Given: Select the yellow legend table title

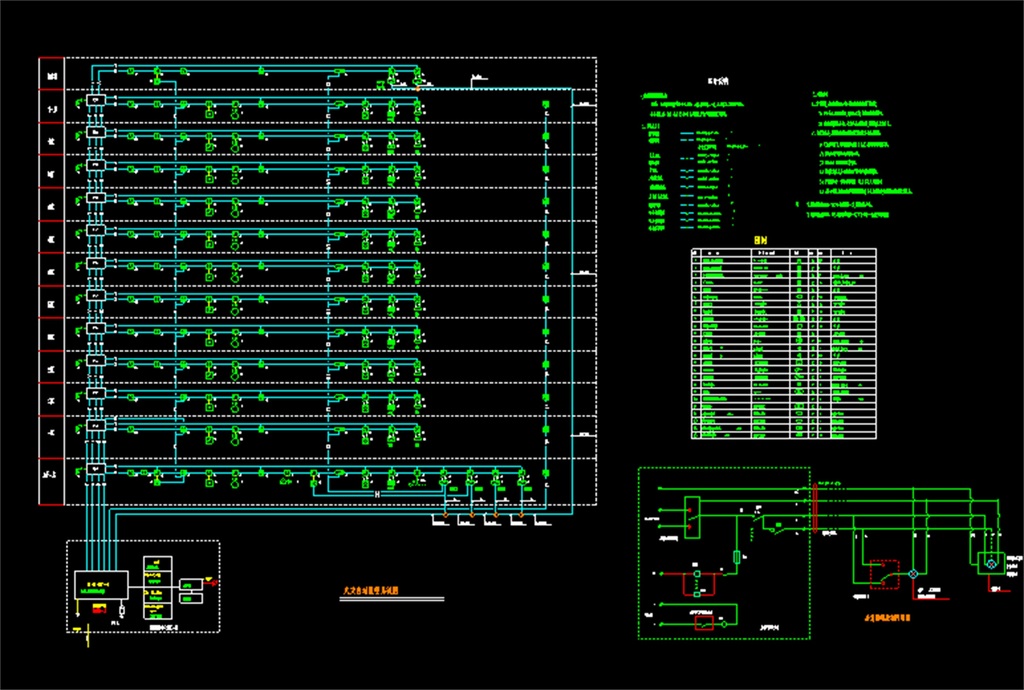Looking at the screenshot, I should tap(762, 241).
